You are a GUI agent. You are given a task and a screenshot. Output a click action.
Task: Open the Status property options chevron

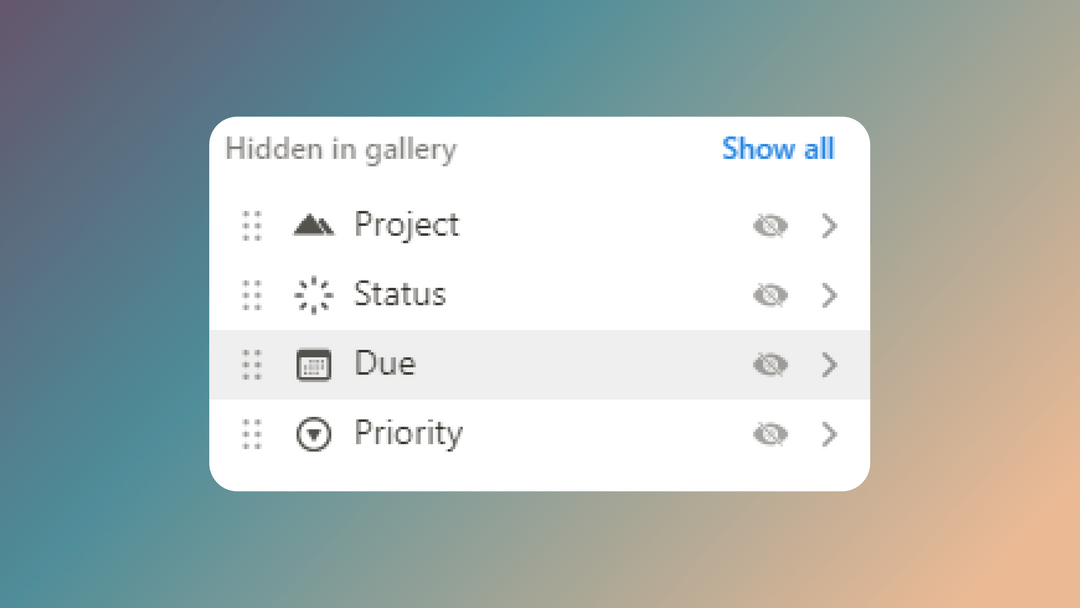[829, 295]
